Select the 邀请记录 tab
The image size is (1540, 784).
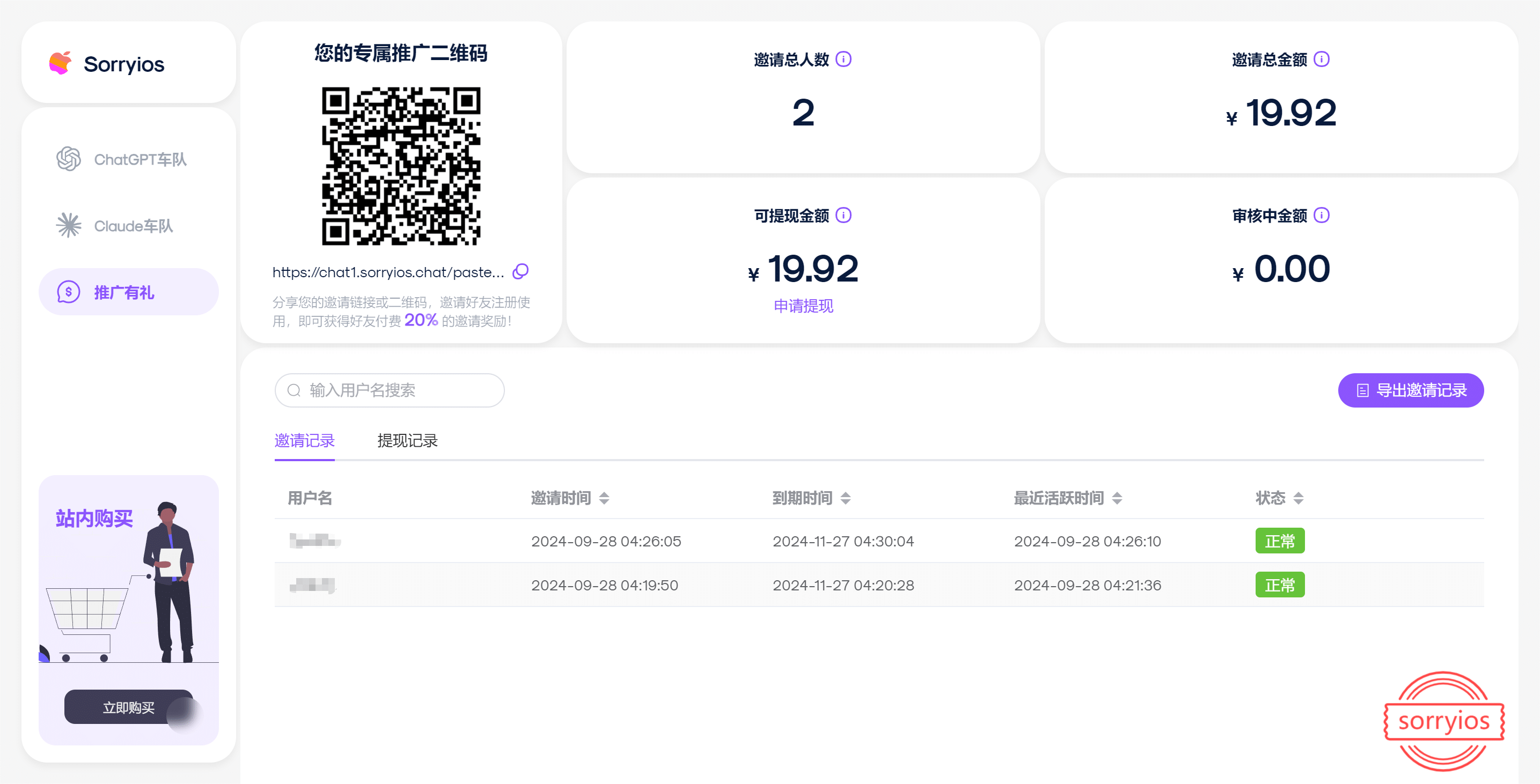click(x=304, y=441)
